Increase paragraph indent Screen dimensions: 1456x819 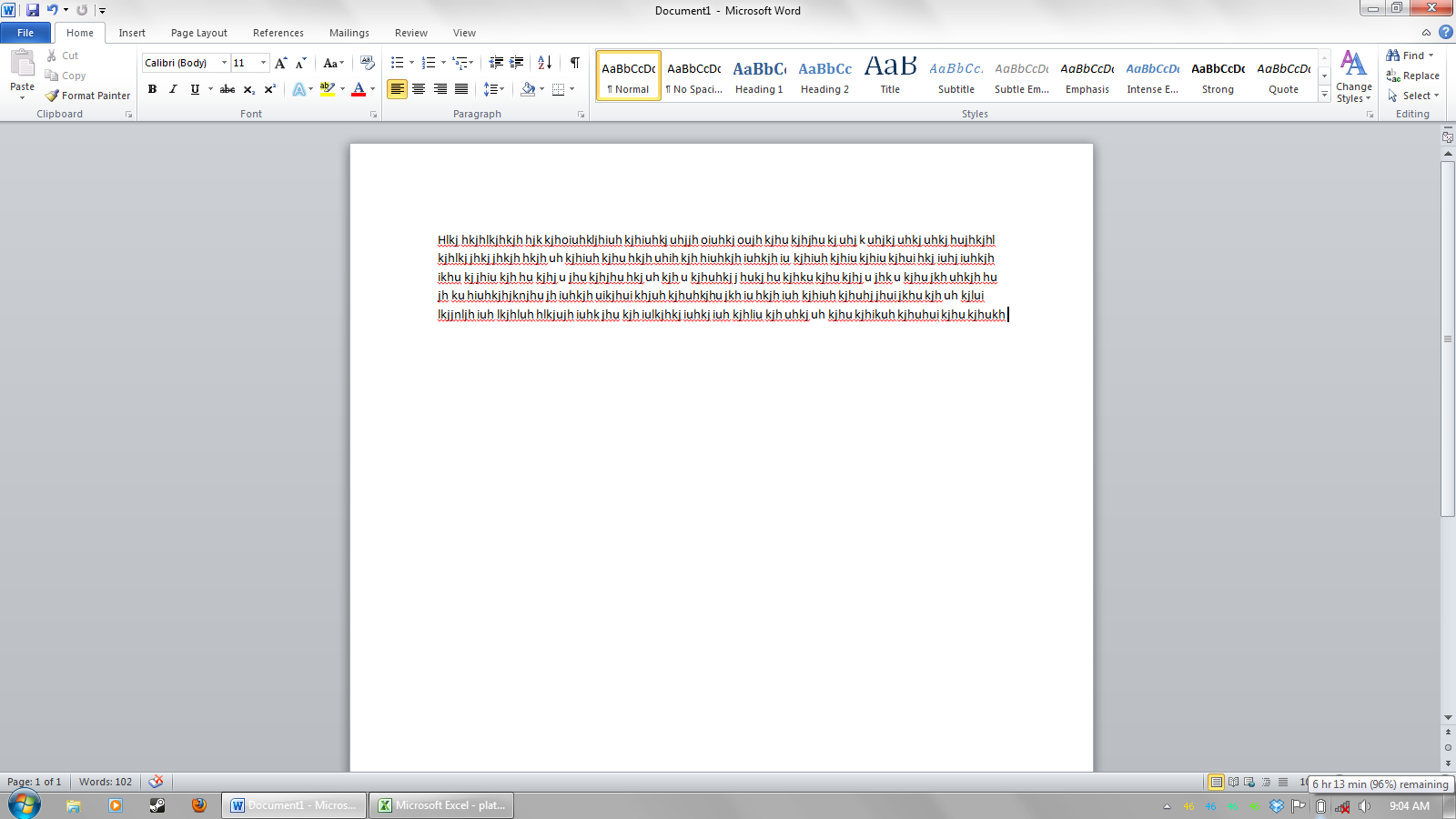click(x=516, y=63)
